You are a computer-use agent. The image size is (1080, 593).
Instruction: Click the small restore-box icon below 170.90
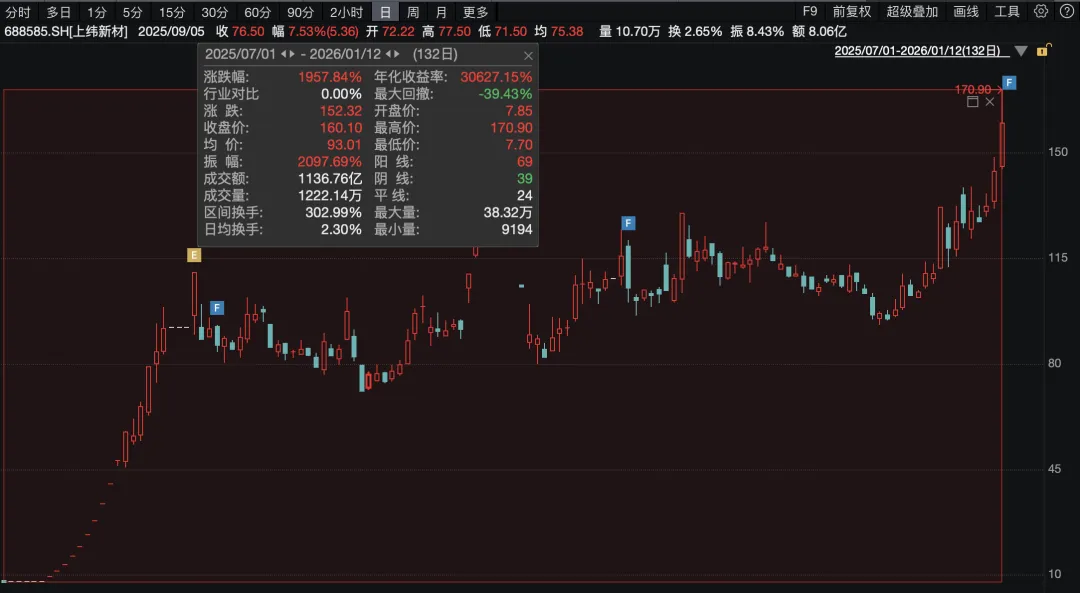[x=972, y=101]
